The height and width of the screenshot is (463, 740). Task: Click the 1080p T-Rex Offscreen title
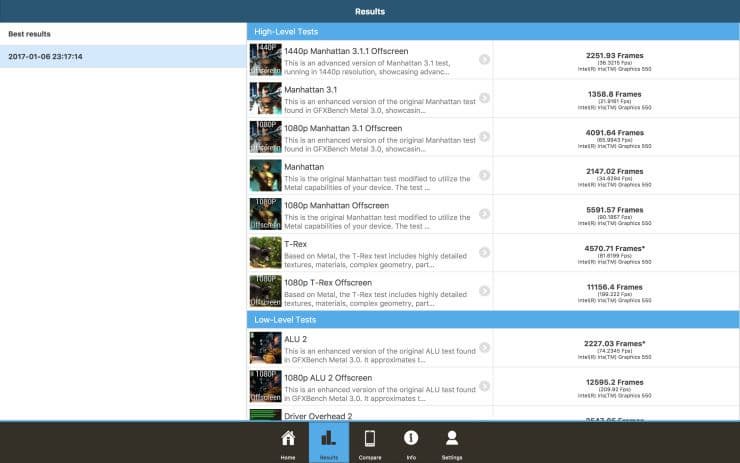pos(328,283)
